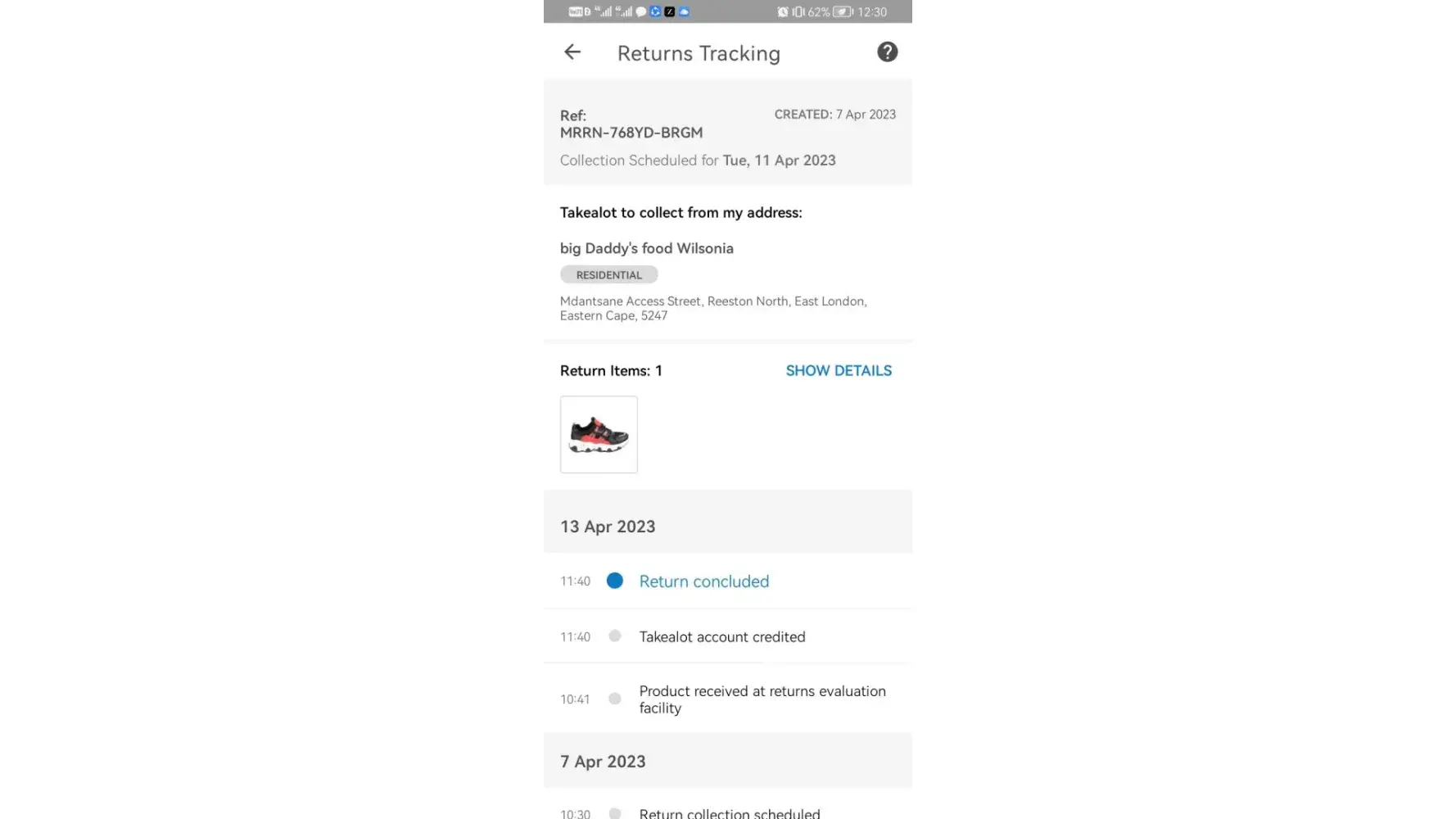Image resolution: width=1456 pixels, height=819 pixels.
Task: Open help with the question mark icon
Action: 887,52
